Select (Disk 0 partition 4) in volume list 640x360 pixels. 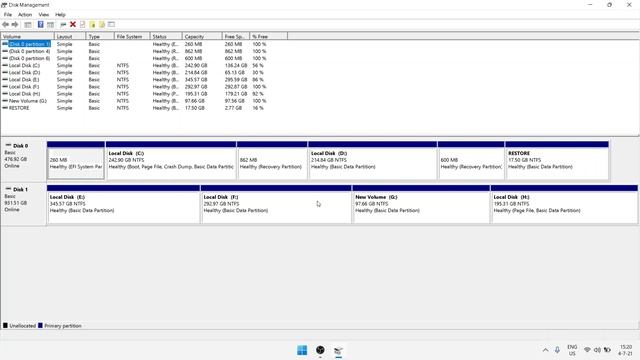tap(29, 51)
